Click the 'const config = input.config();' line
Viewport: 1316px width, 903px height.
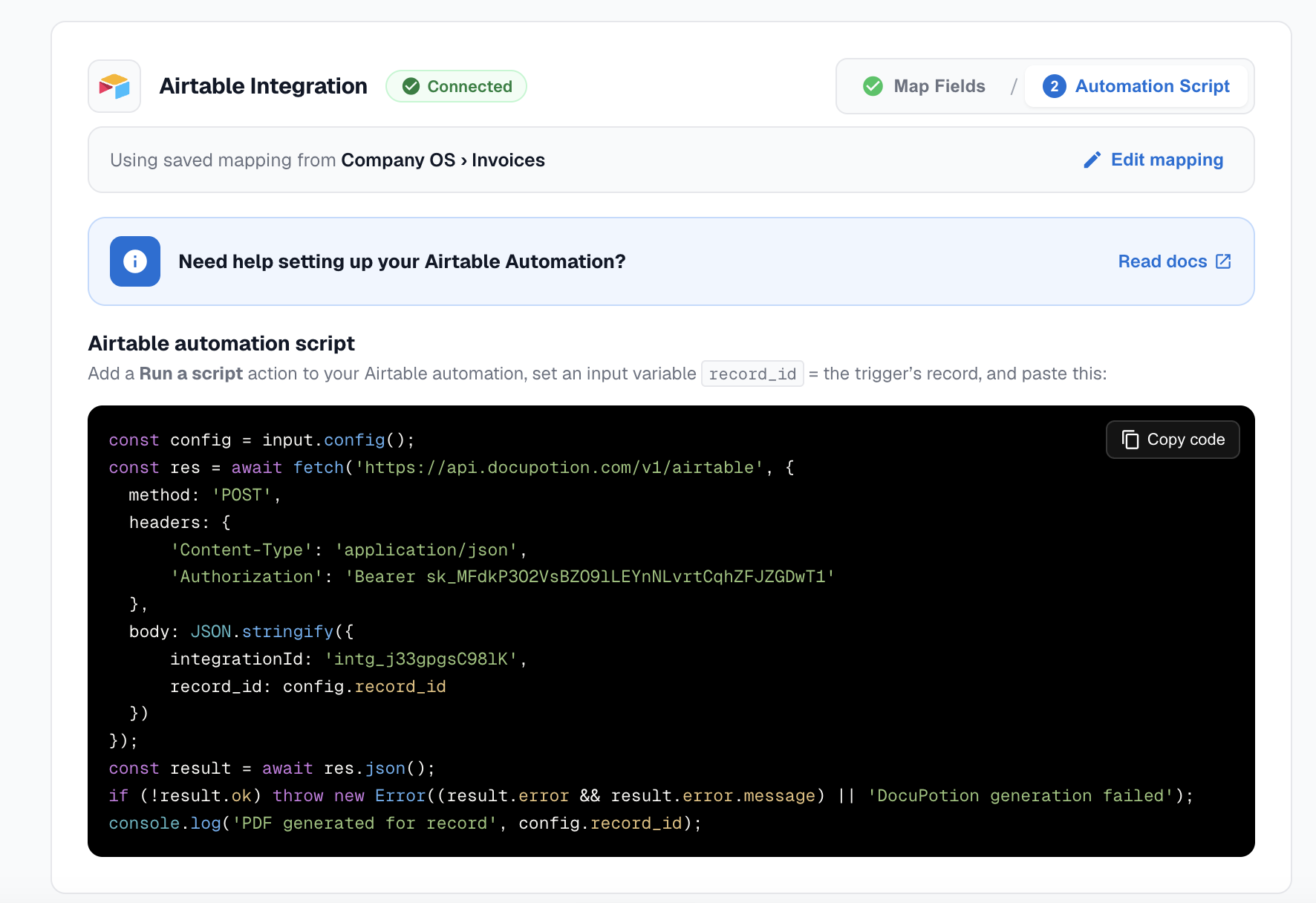pos(261,440)
